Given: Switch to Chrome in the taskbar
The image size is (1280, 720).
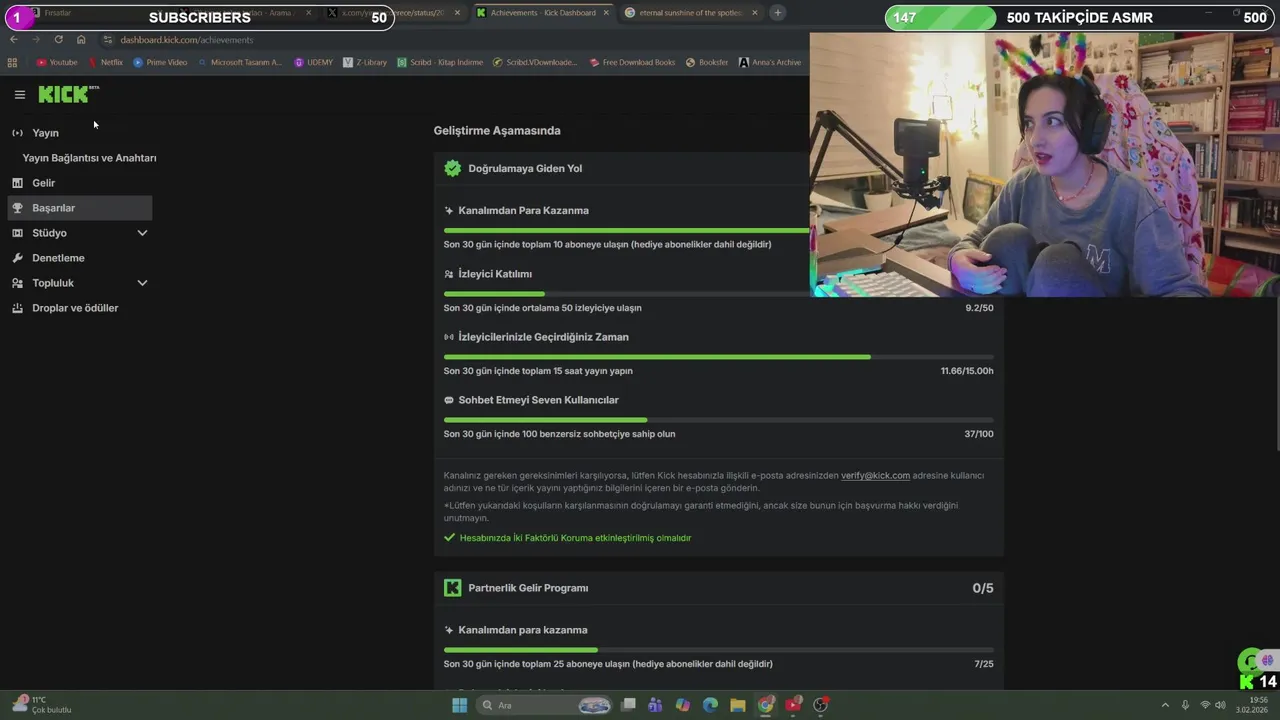Looking at the screenshot, I should (766, 705).
